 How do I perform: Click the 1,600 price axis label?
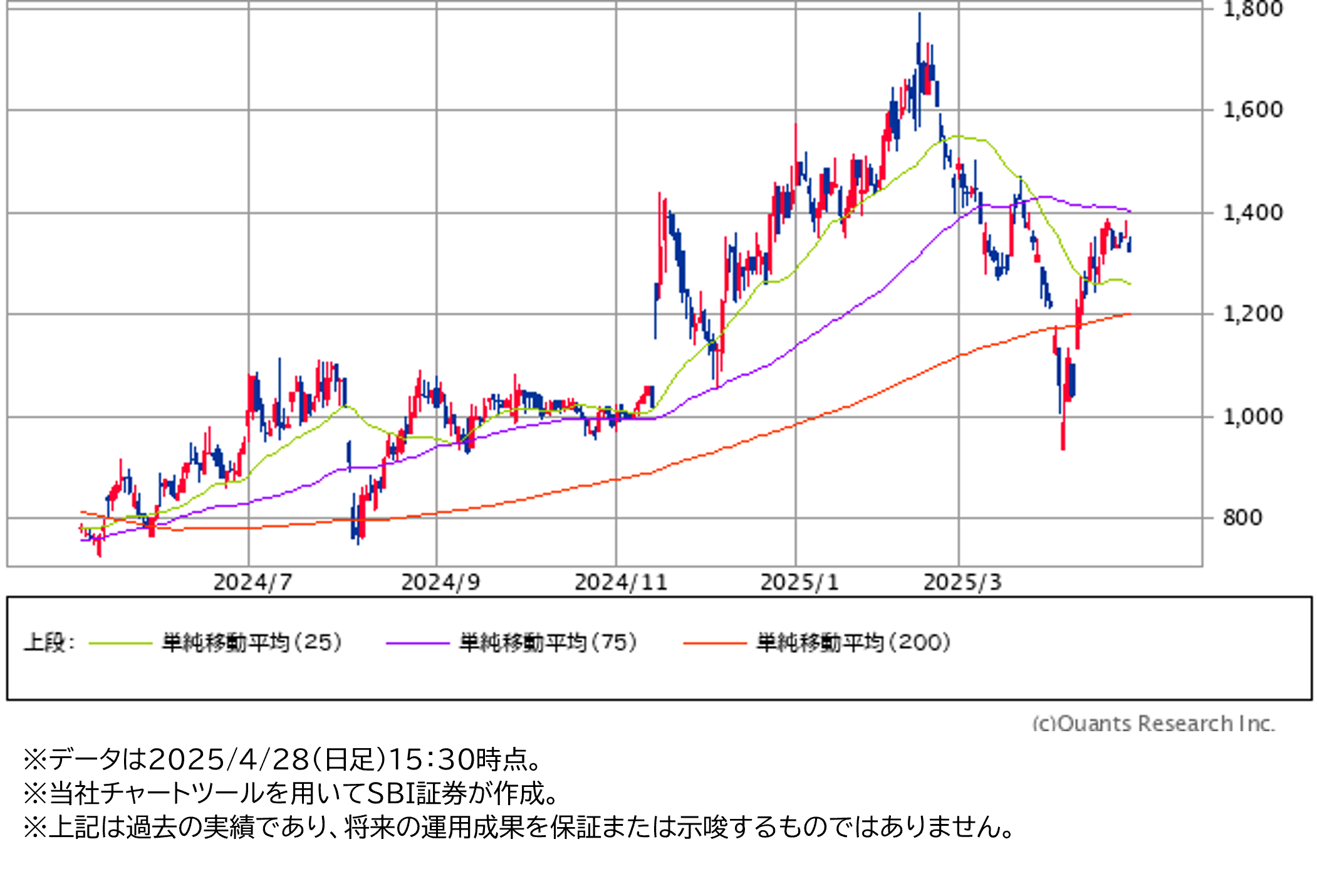coord(1252,110)
